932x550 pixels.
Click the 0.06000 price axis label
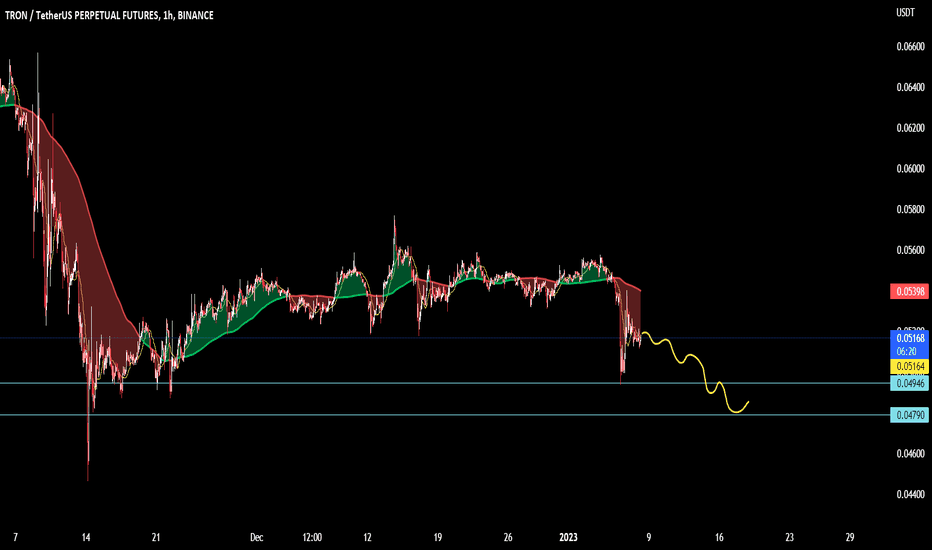[x=911, y=169]
